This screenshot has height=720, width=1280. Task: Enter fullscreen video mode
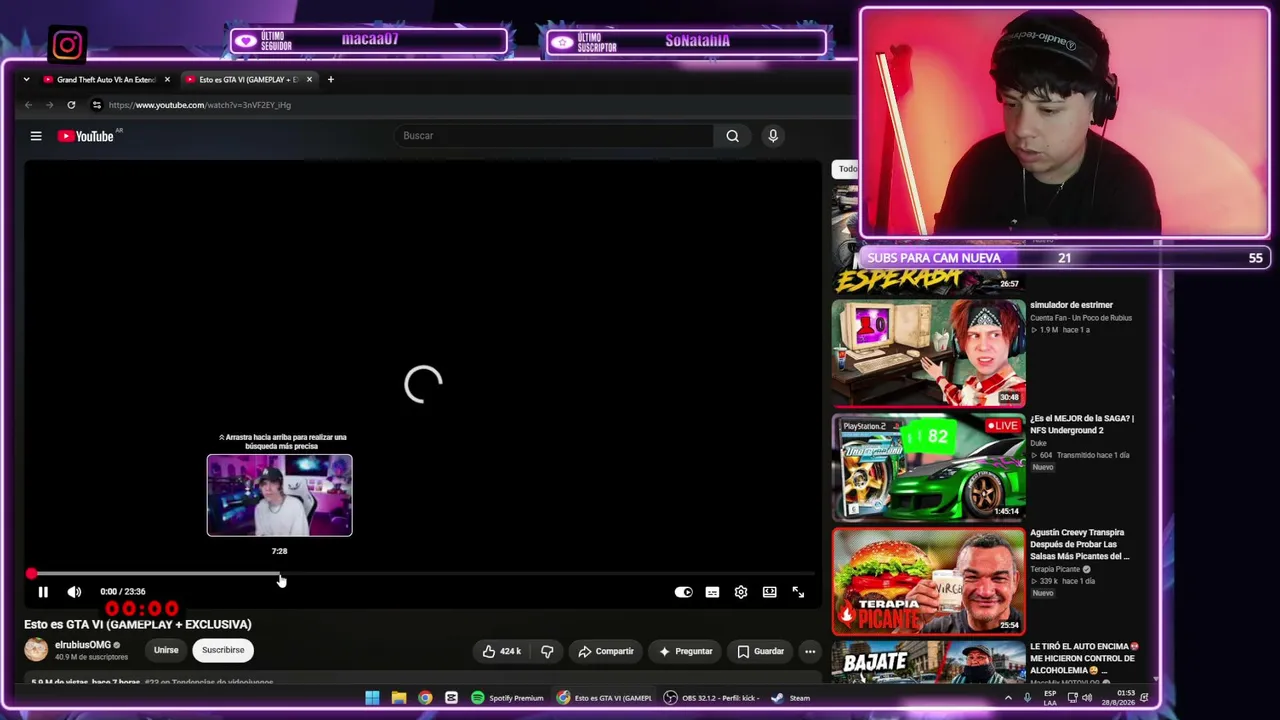(798, 592)
